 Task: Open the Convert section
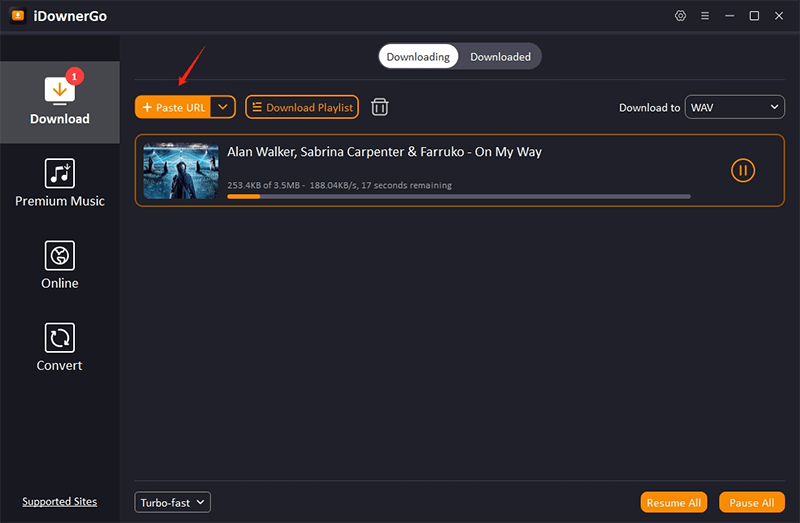(x=59, y=347)
